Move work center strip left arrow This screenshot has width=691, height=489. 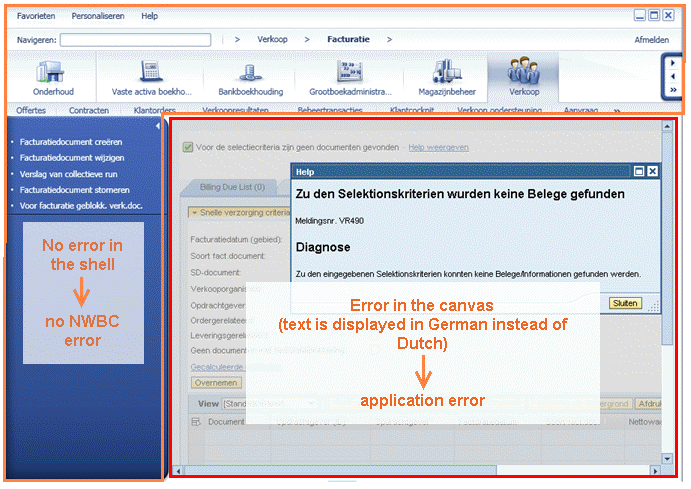pyautogui.click(x=673, y=76)
